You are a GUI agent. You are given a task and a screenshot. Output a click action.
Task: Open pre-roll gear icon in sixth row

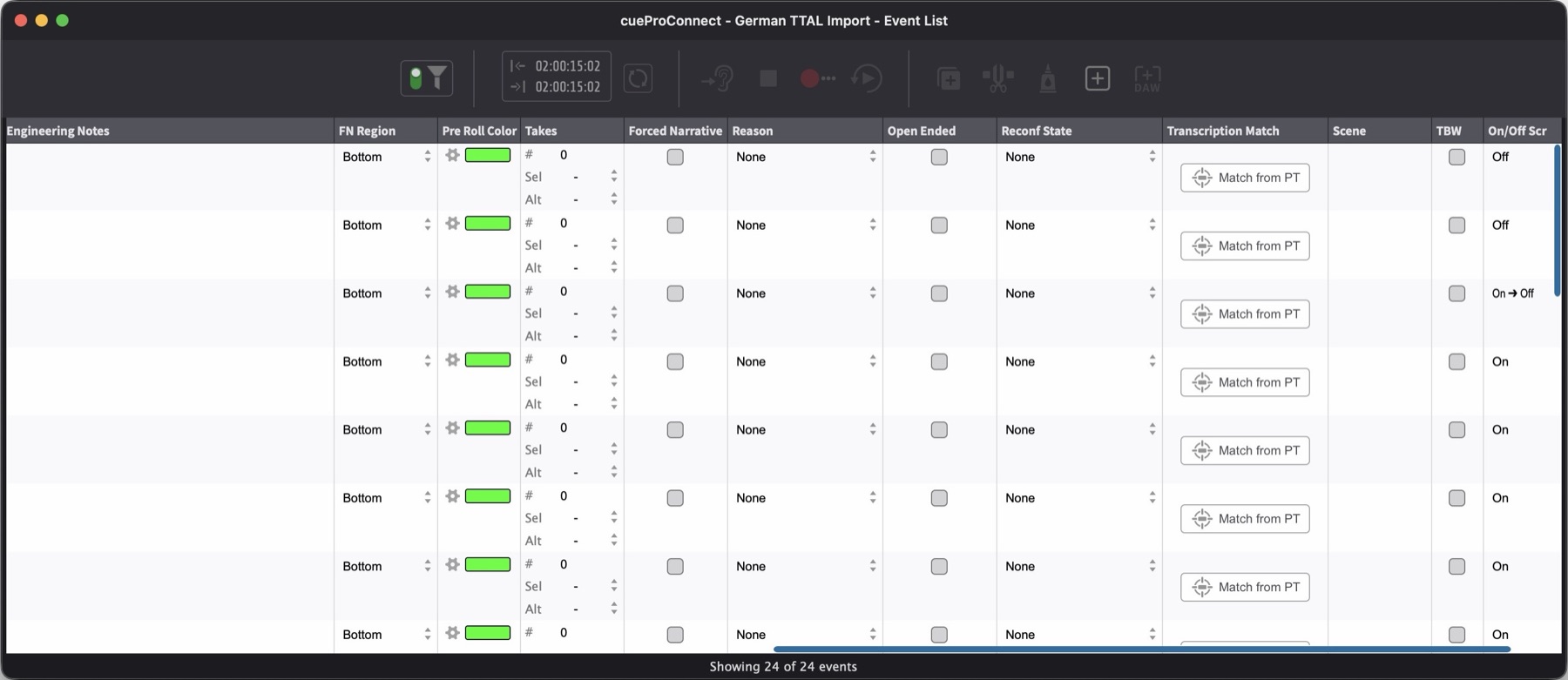pos(452,496)
